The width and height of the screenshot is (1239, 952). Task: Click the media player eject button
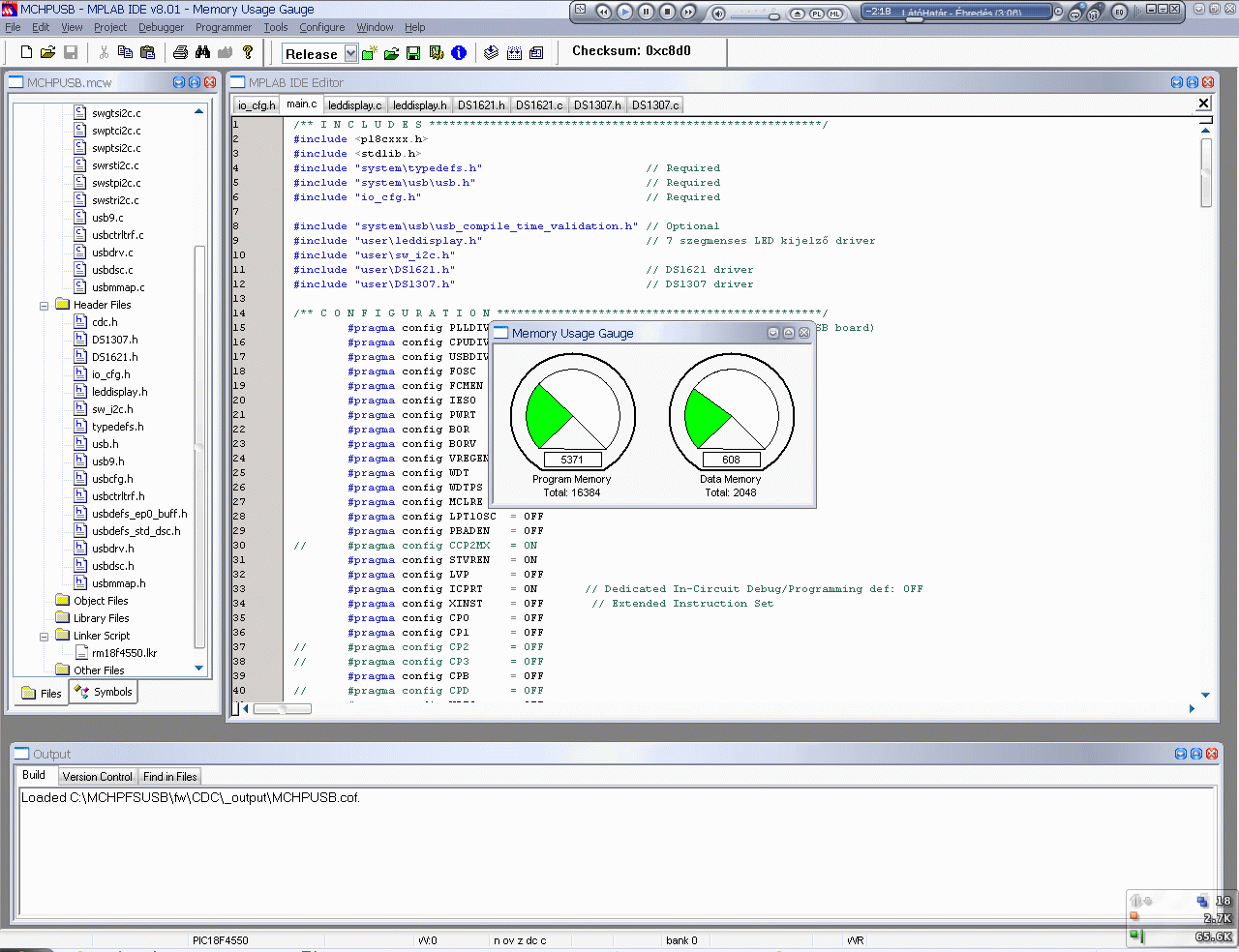click(798, 14)
